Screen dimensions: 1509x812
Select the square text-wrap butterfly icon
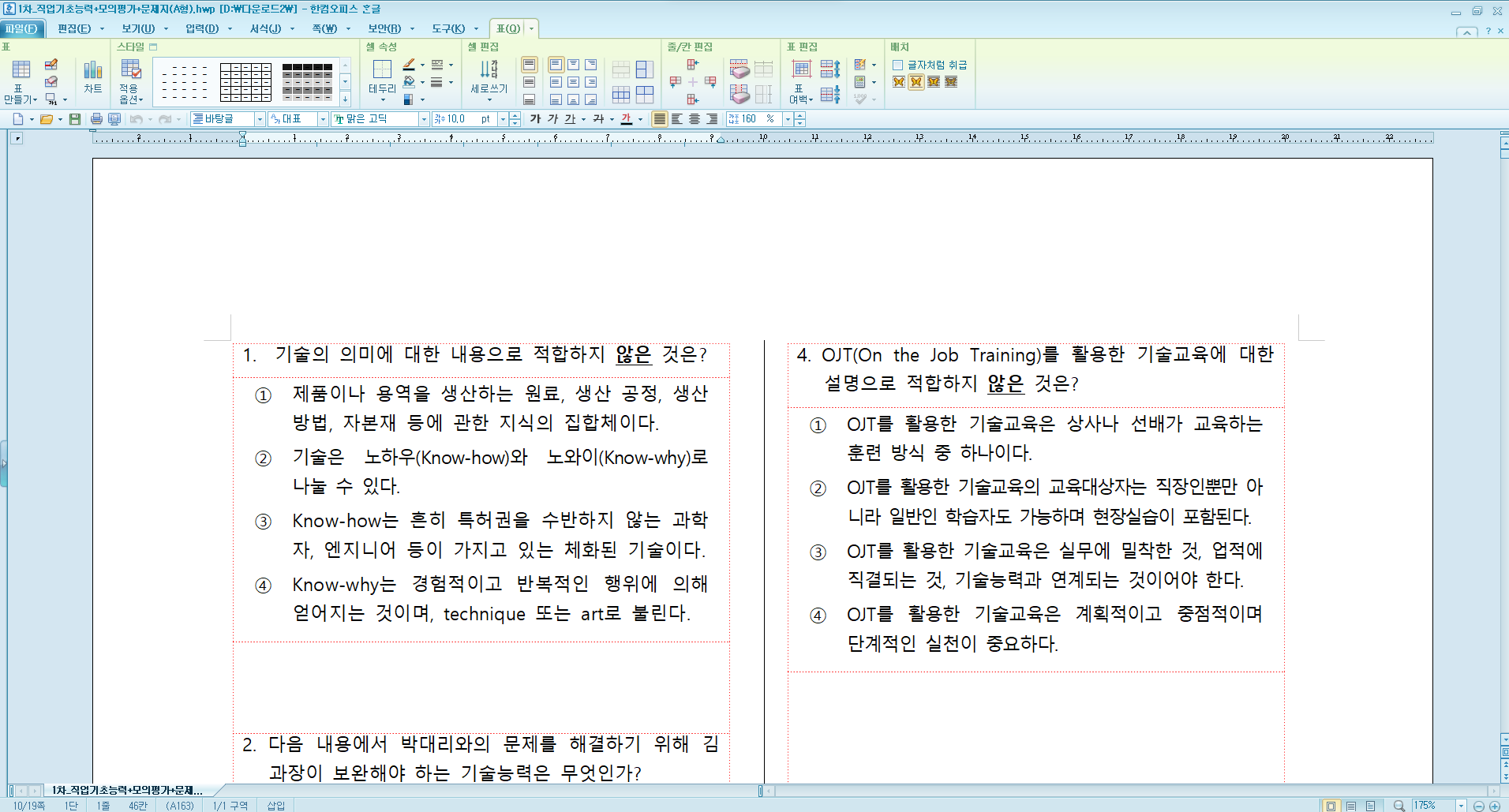tap(897, 82)
